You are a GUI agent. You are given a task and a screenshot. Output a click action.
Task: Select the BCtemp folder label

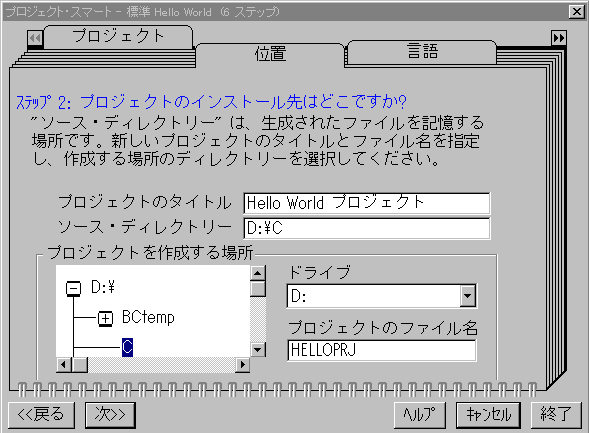click(x=148, y=318)
